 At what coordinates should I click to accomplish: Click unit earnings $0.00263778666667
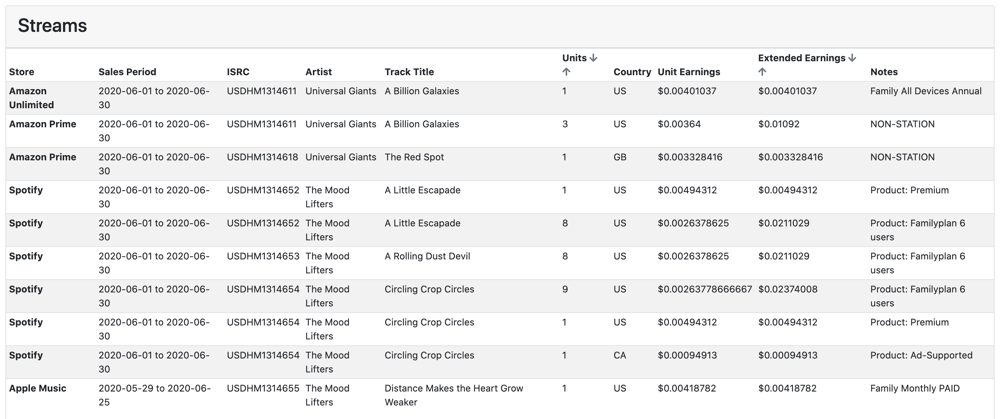tap(705, 290)
